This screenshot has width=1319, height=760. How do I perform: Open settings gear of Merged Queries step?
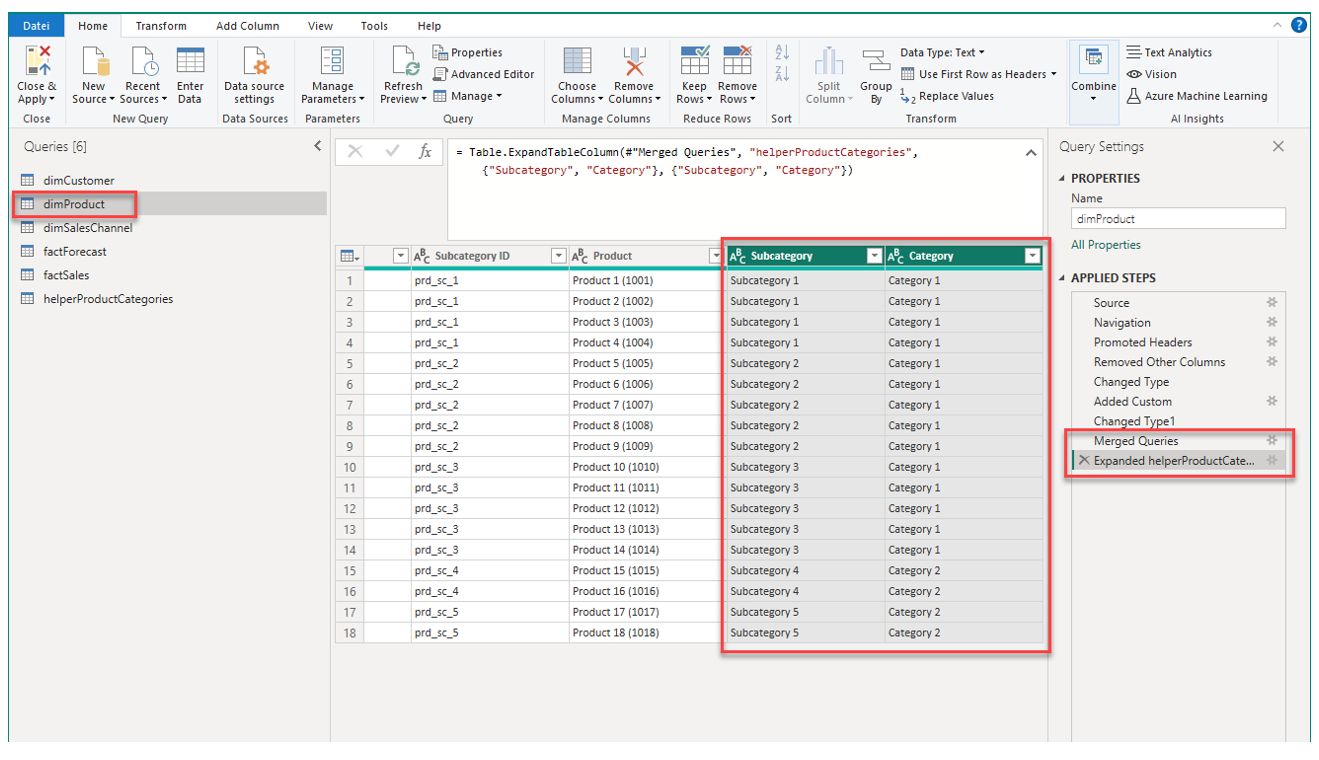coord(1272,440)
